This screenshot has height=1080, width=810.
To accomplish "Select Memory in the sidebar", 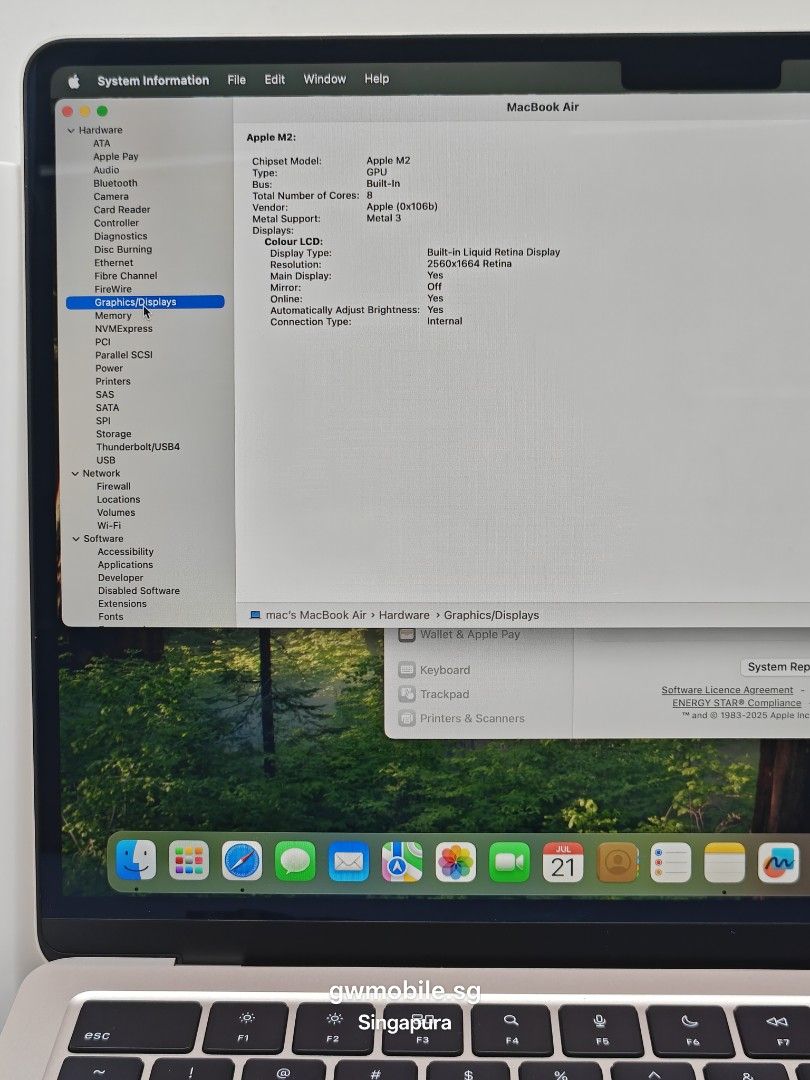I will click(113, 315).
